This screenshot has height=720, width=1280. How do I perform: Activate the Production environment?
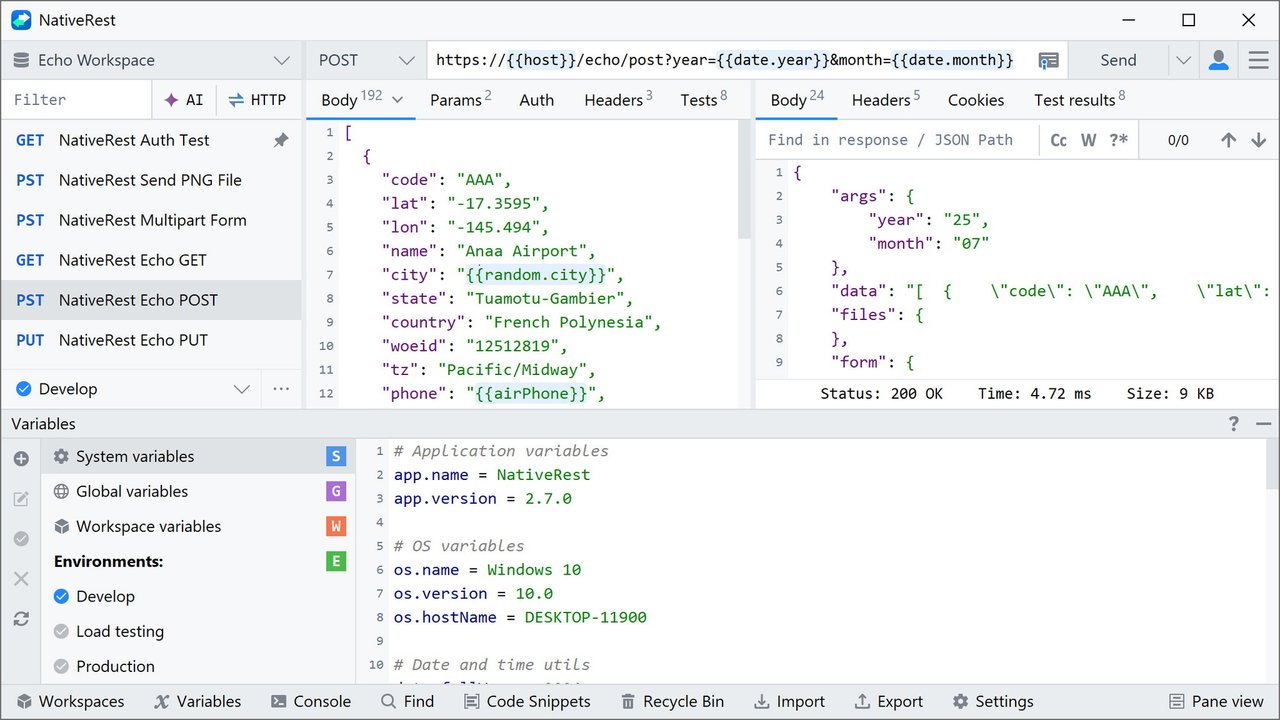(115, 666)
